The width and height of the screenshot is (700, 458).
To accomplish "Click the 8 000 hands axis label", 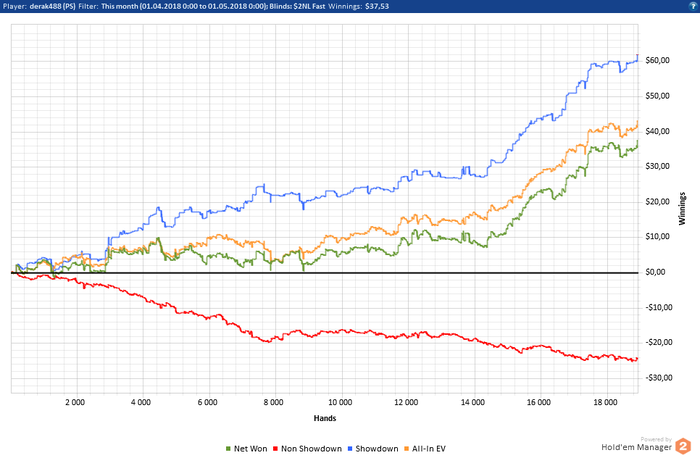I will click(x=274, y=402).
